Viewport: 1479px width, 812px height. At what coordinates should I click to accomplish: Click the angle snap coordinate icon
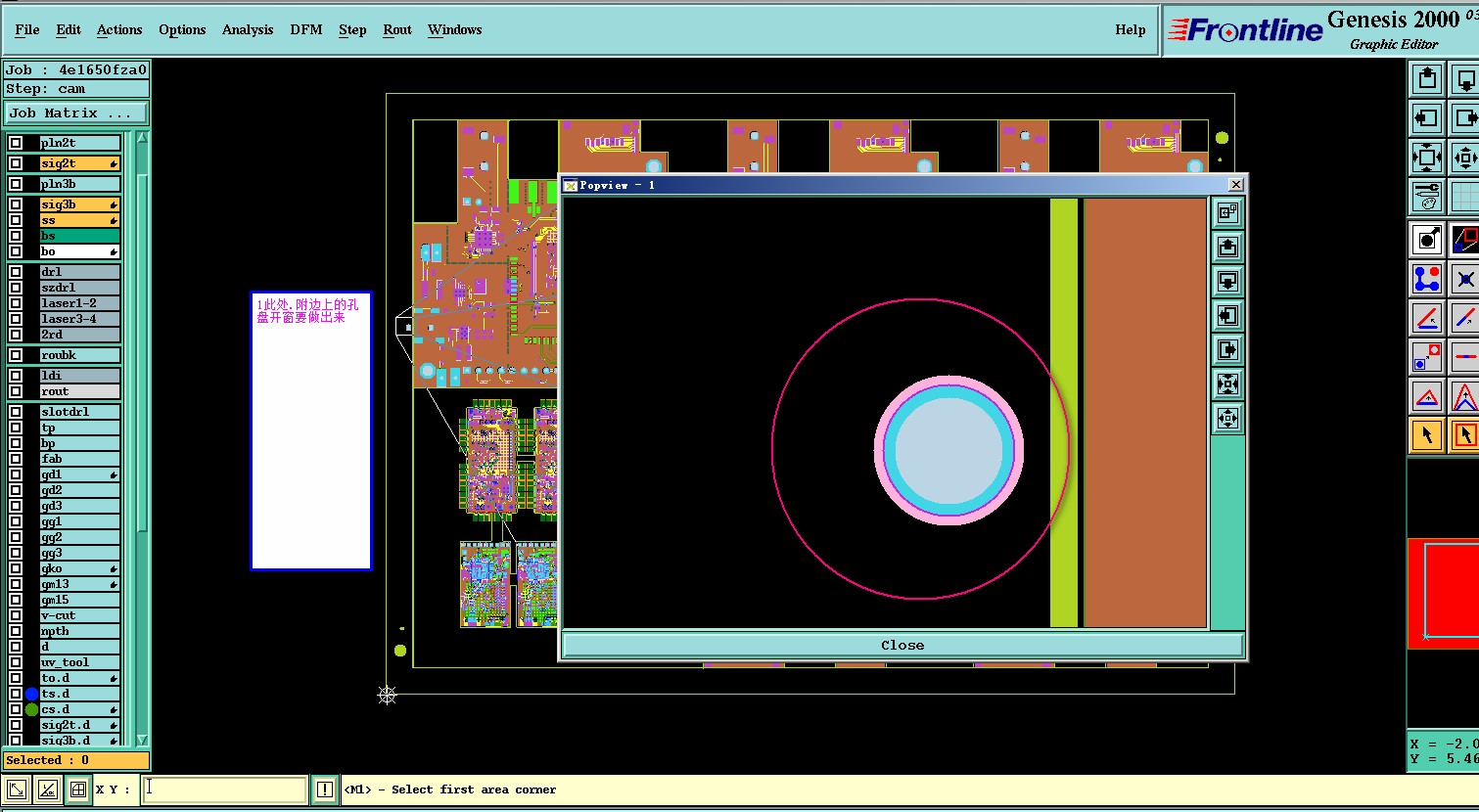pyautogui.click(x=47, y=789)
